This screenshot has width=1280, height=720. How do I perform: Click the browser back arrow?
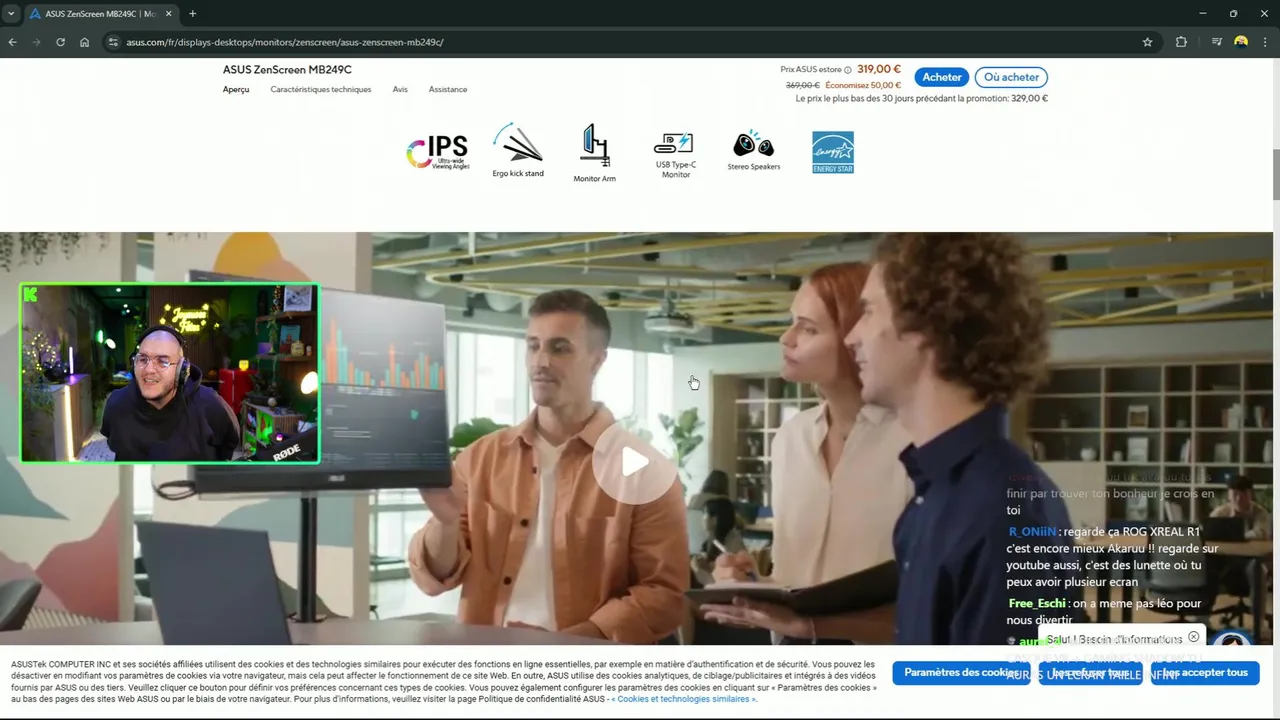12,42
